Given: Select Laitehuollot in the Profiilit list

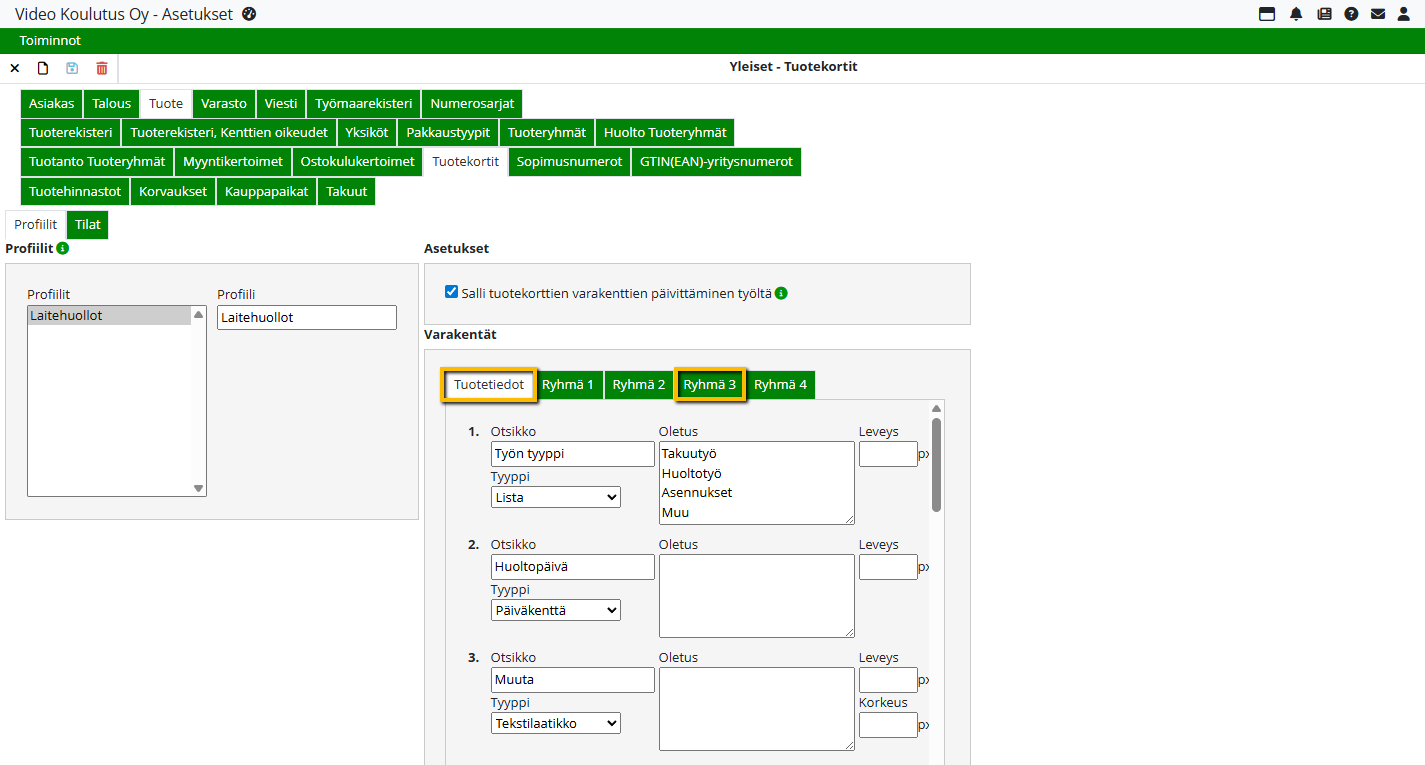Looking at the screenshot, I should 108,316.
